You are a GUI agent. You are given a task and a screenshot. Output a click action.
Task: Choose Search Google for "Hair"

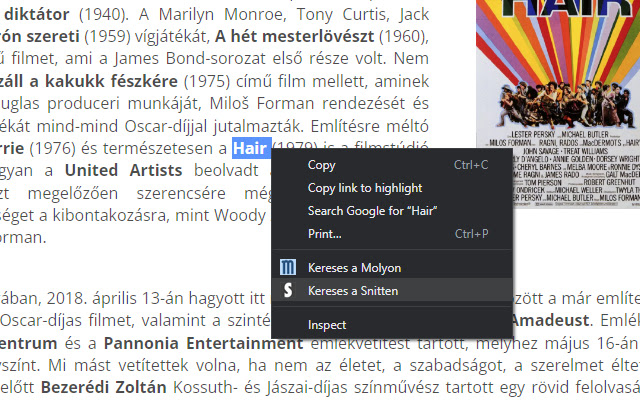pyautogui.click(x=392, y=211)
